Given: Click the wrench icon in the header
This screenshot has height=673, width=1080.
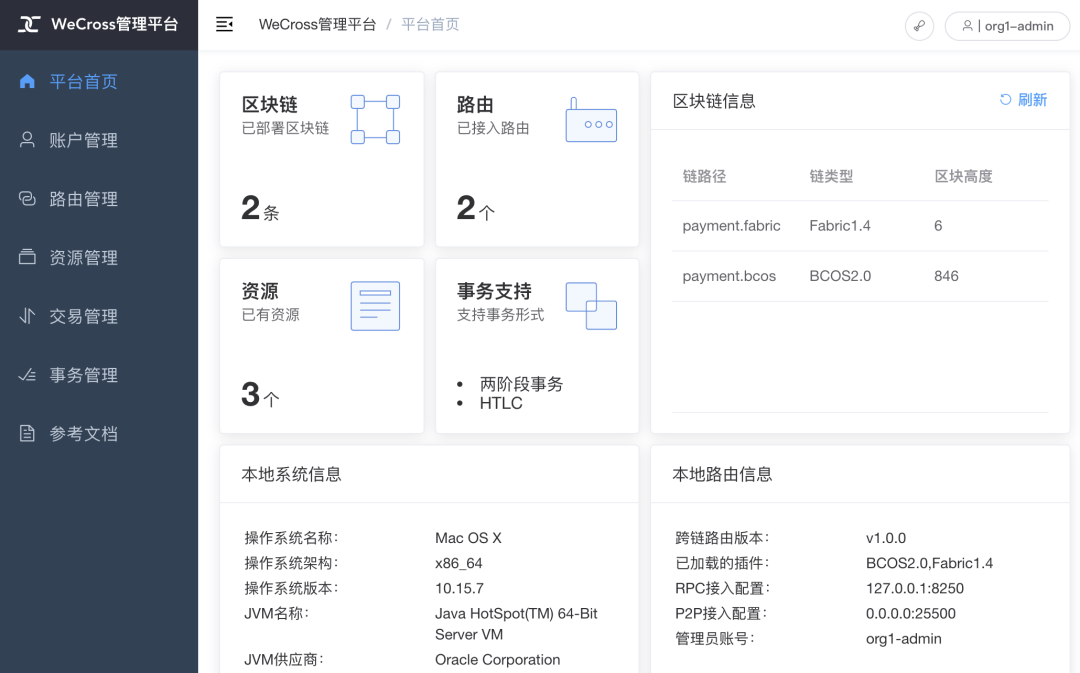Looking at the screenshot, I should (x=919, y=26).
